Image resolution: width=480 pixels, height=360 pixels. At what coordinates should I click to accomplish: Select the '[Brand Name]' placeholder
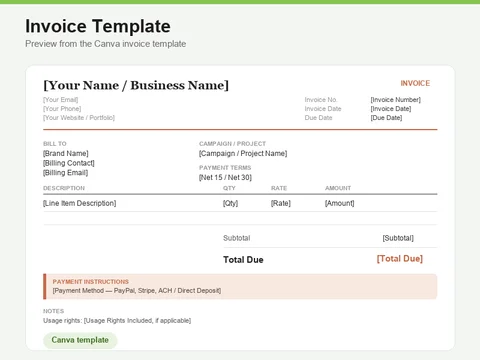click(66, 153)
